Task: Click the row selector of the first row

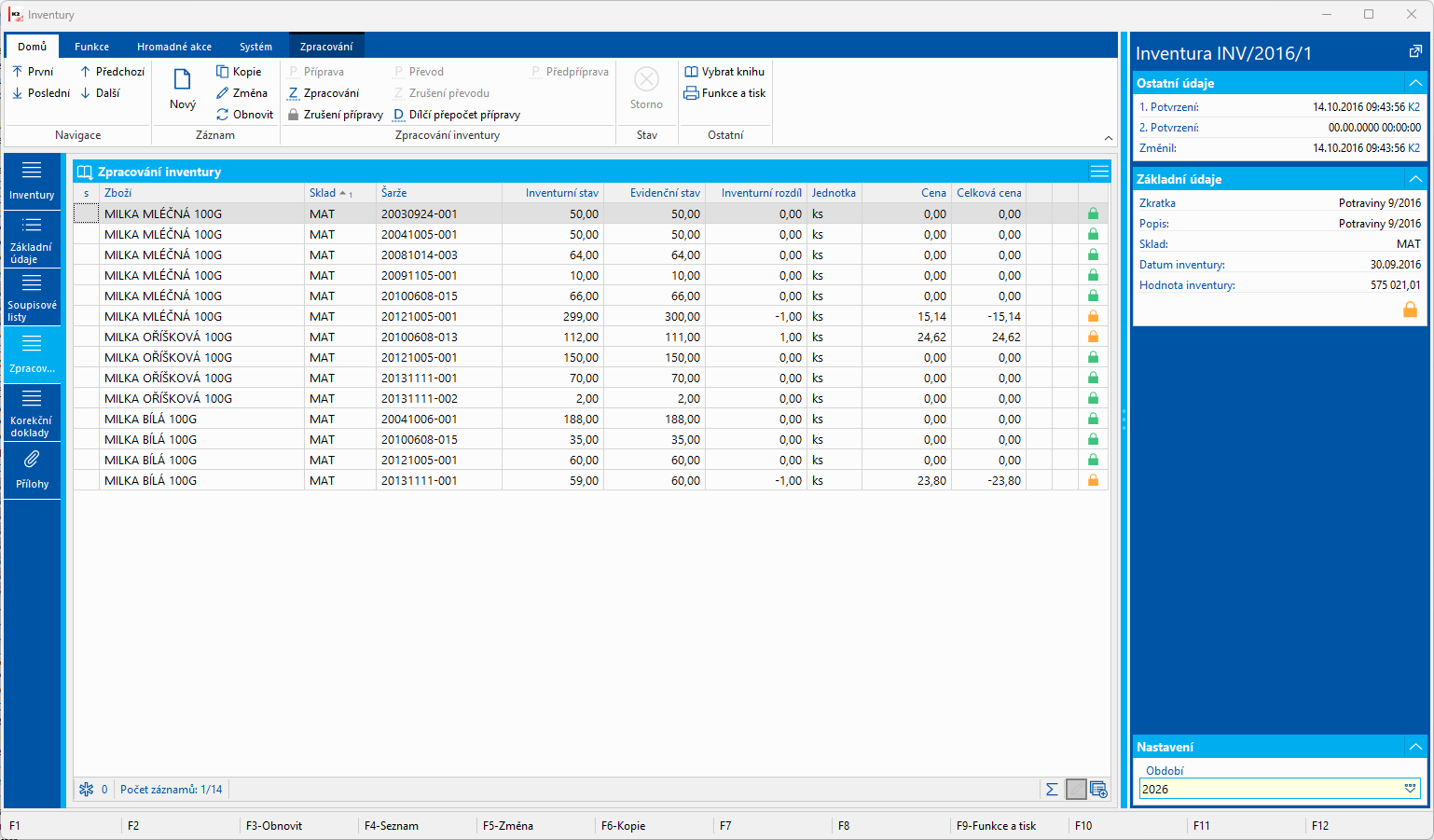Action: (x=86, y=213)
